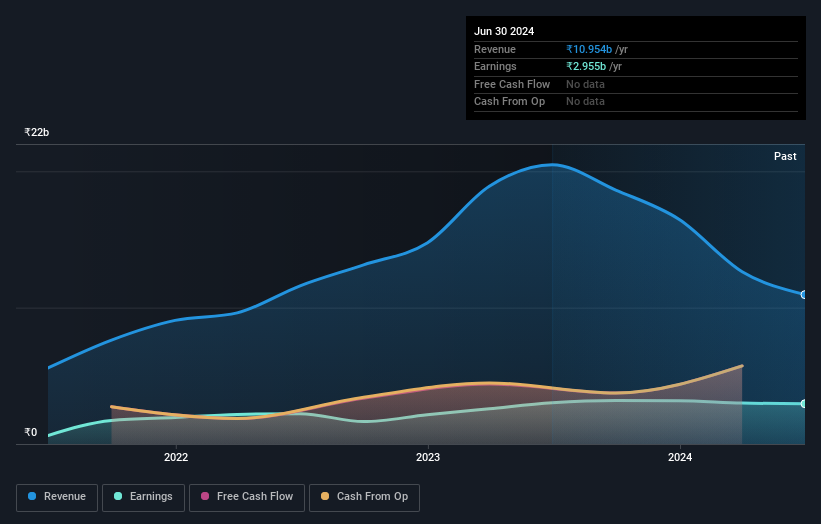Click the ₹10.954b revenue value

[x=589, y=49]
